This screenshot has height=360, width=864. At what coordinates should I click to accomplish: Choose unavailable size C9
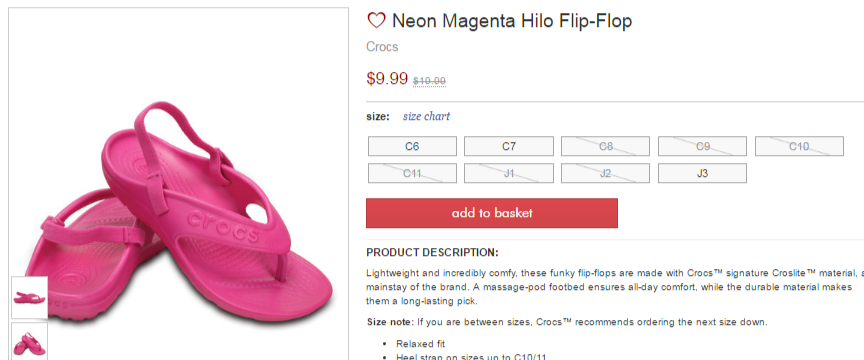702,146
